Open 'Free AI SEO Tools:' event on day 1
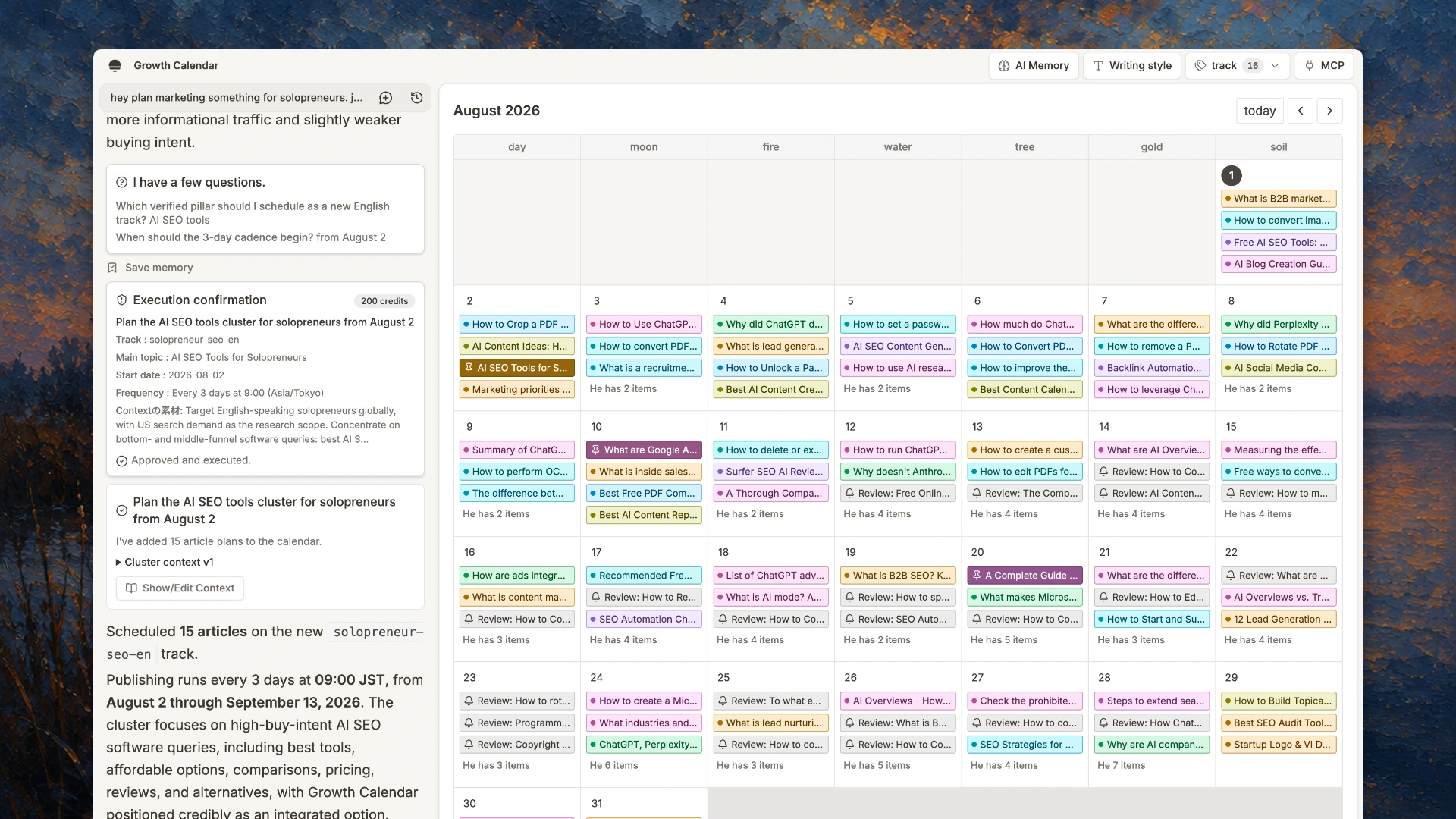This screenshot has width=1456, height=819. click(x=1279, y=243)
